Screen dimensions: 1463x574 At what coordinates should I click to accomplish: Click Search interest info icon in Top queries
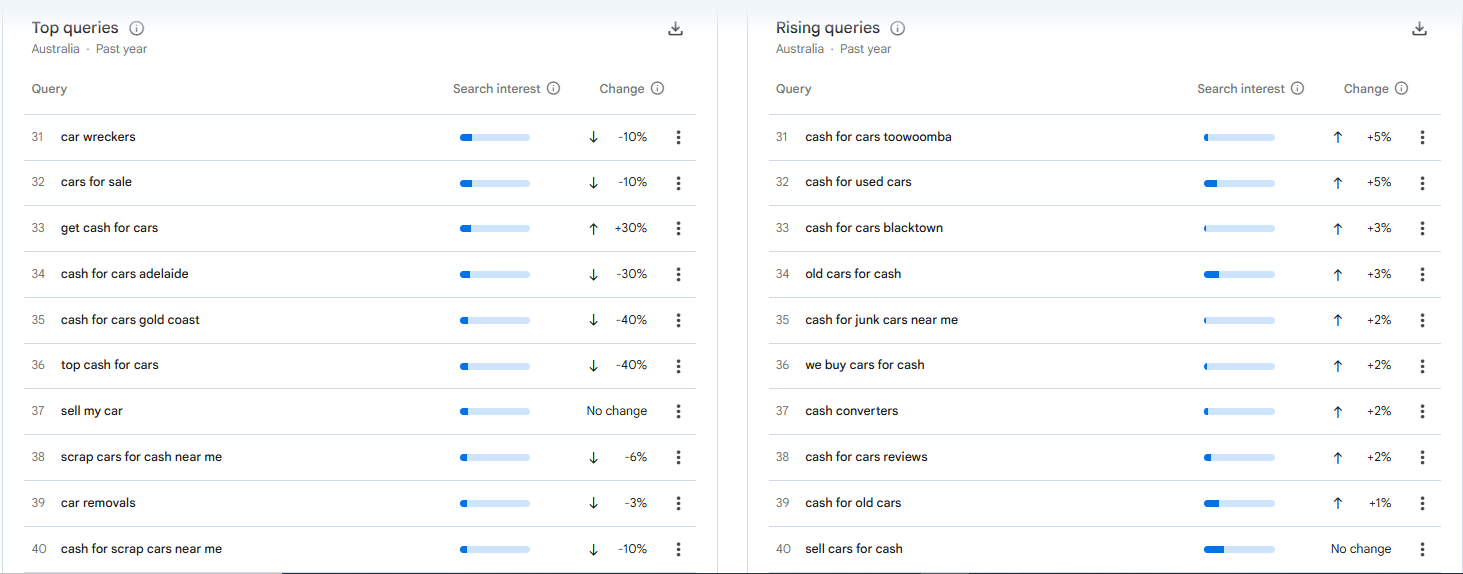(554, 88)
